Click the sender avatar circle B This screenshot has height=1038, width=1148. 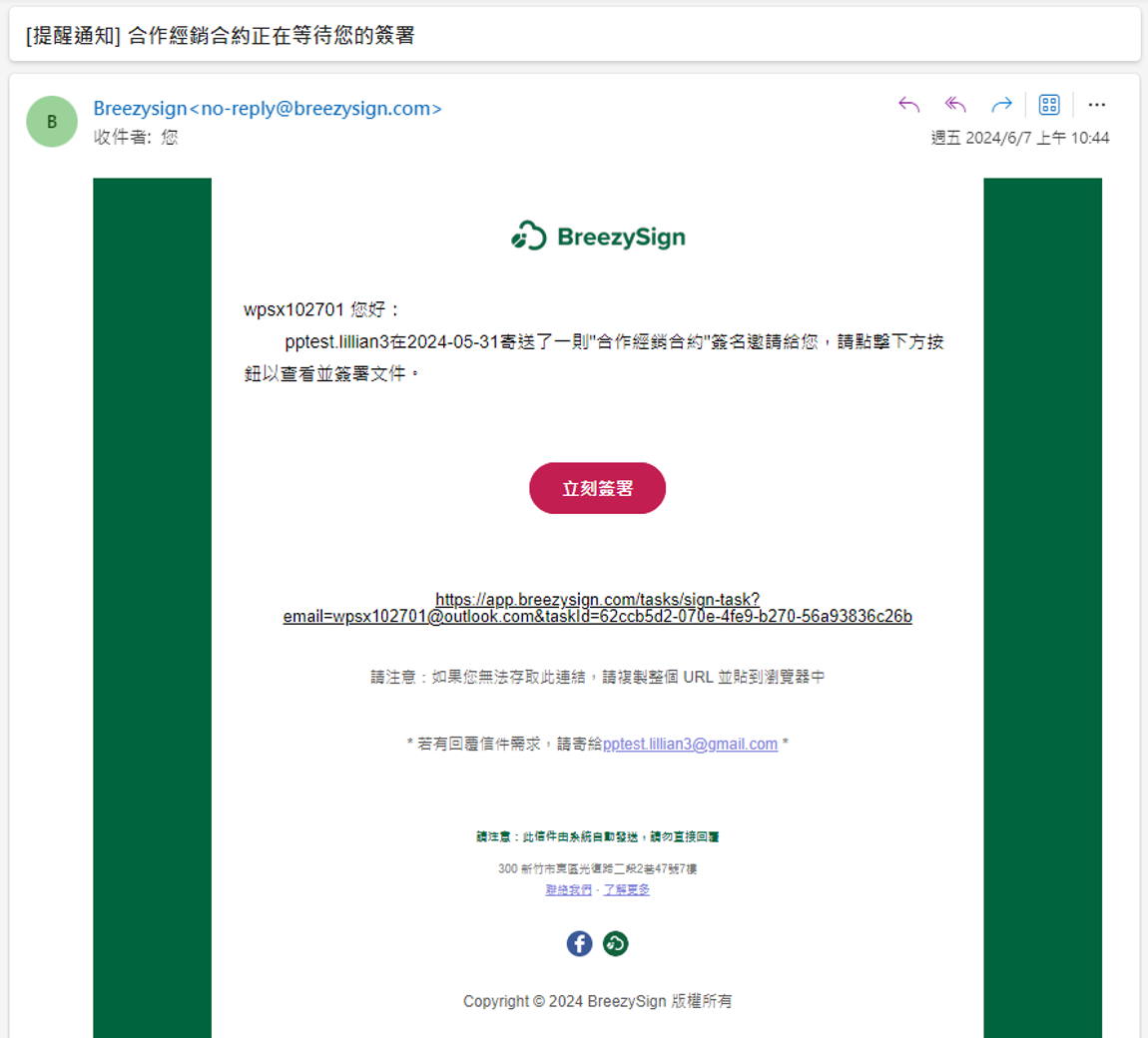52,122
